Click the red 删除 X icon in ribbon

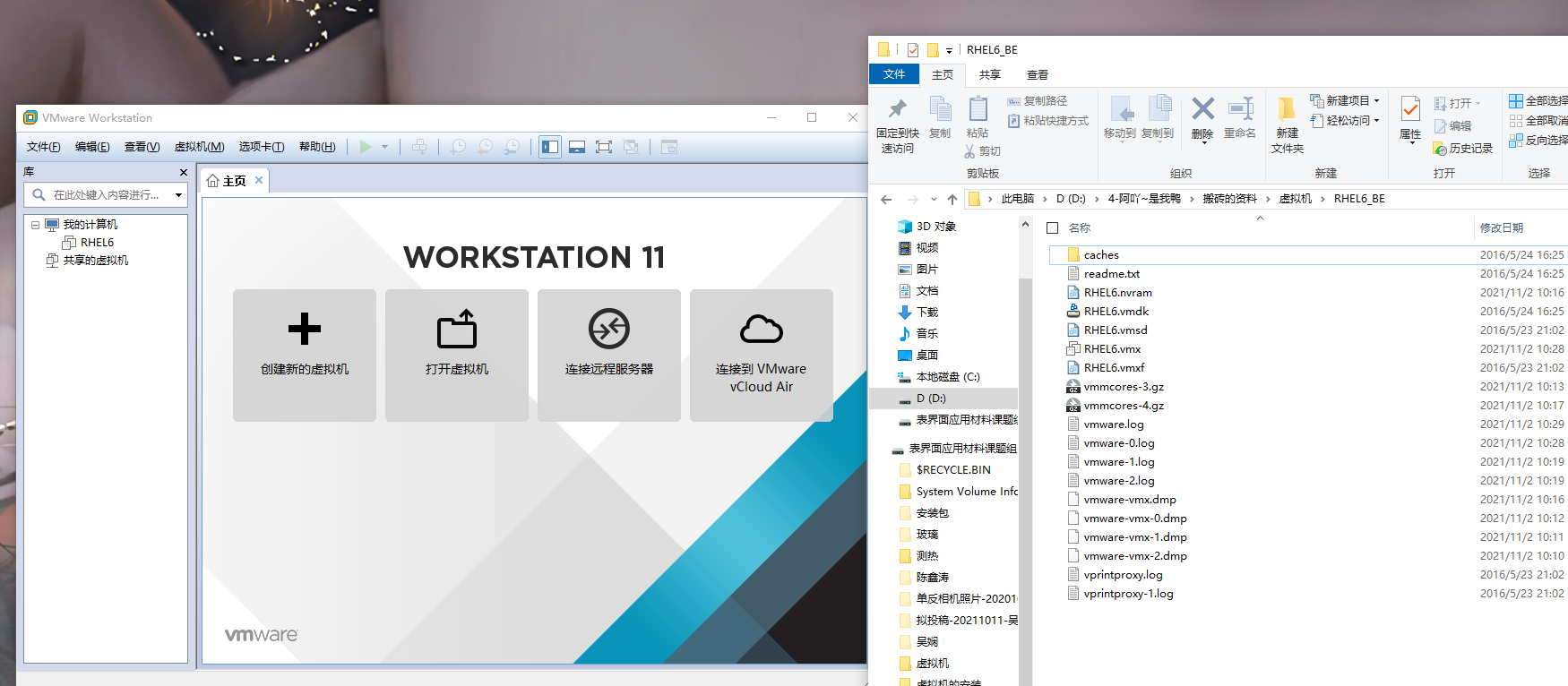pyautogui.click(x=1203, y=108)
